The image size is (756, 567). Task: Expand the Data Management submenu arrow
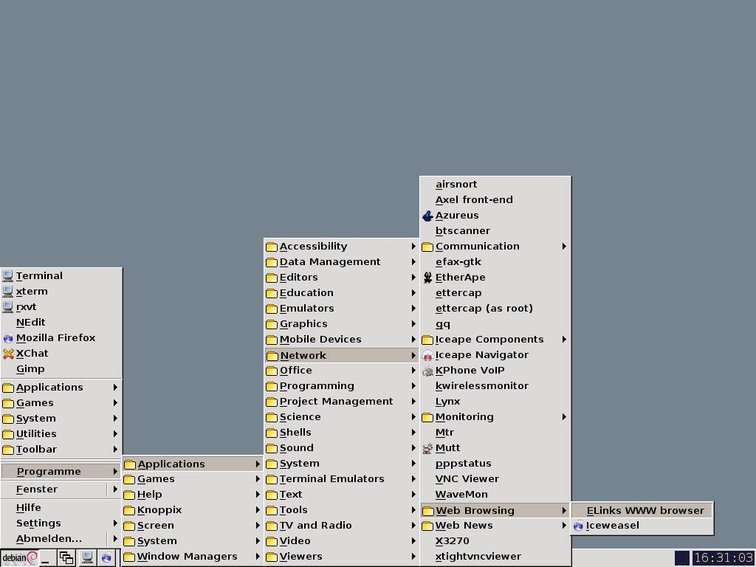pos(413,262)
